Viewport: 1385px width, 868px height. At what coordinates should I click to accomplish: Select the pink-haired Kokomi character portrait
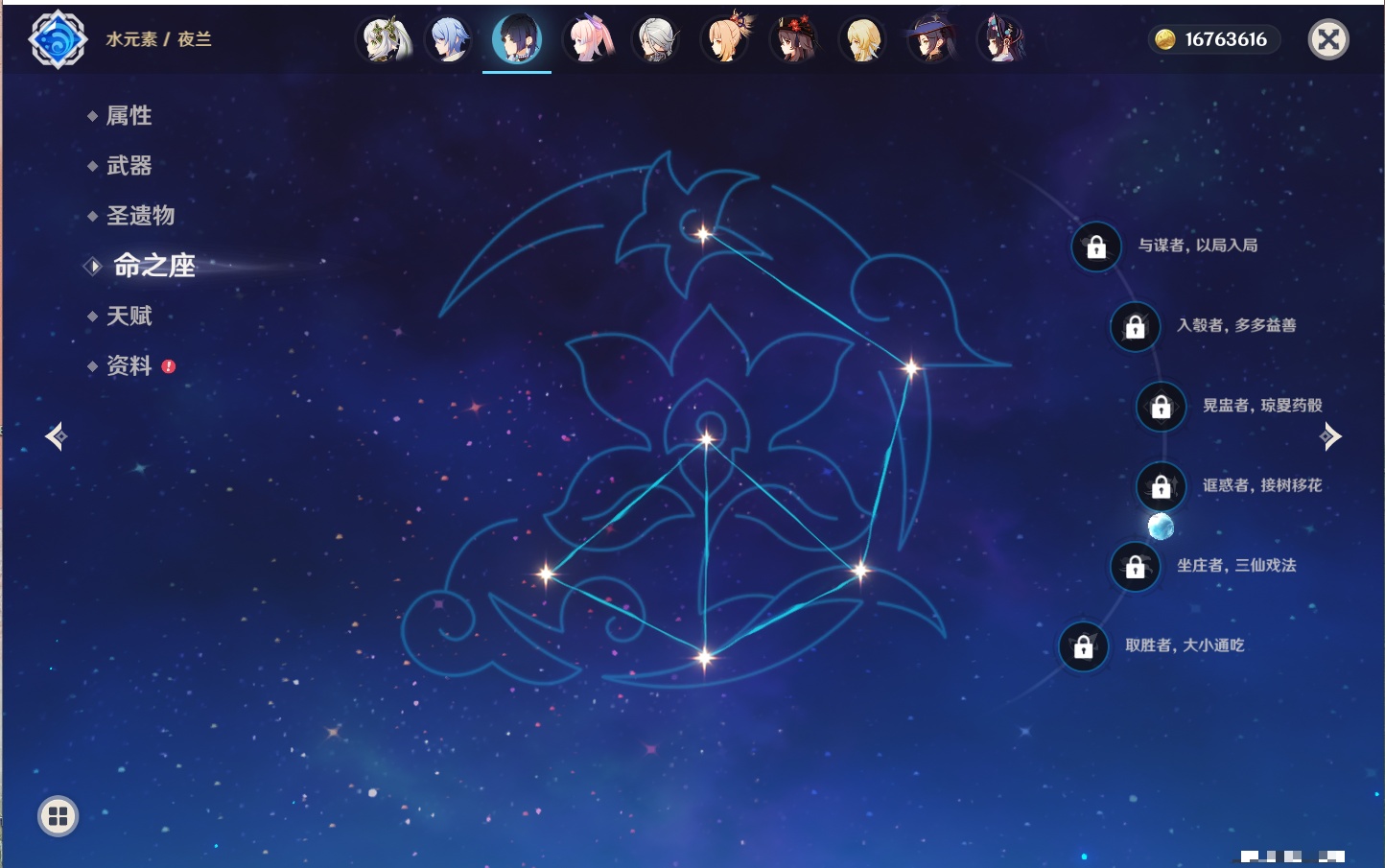[x=588, y=39]
